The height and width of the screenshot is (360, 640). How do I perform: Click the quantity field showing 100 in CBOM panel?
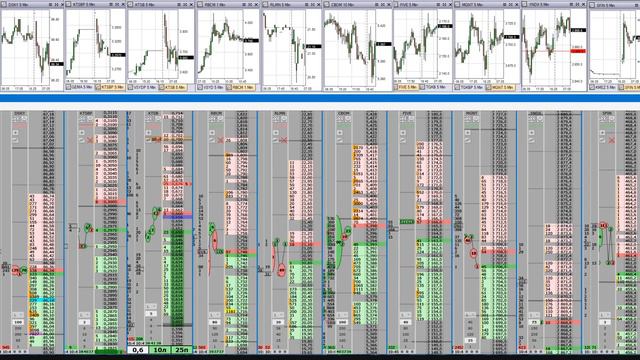tap(342, 322)
